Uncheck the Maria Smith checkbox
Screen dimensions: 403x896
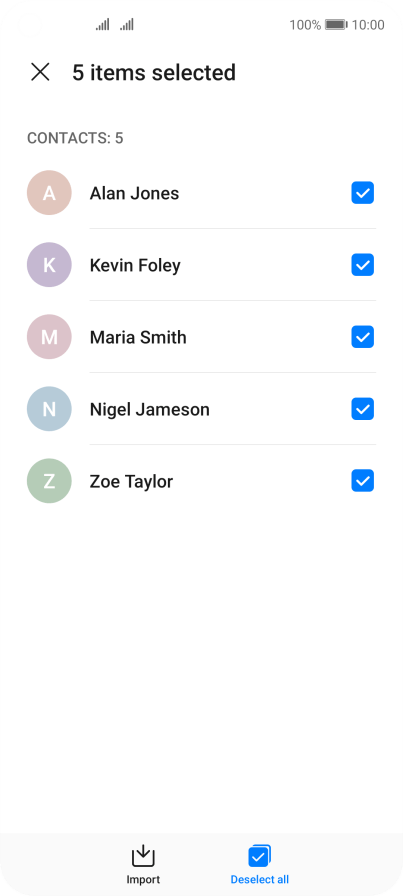coord(362,337)
